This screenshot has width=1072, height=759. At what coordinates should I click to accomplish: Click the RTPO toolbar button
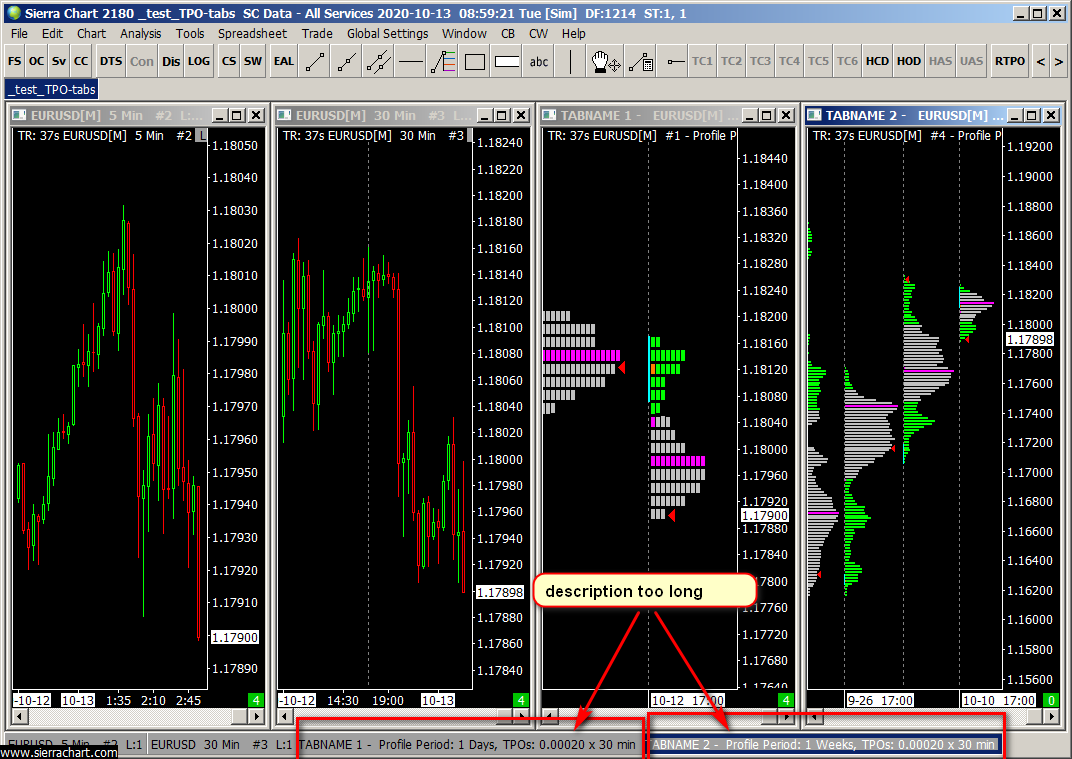(x=1010, y=61)
